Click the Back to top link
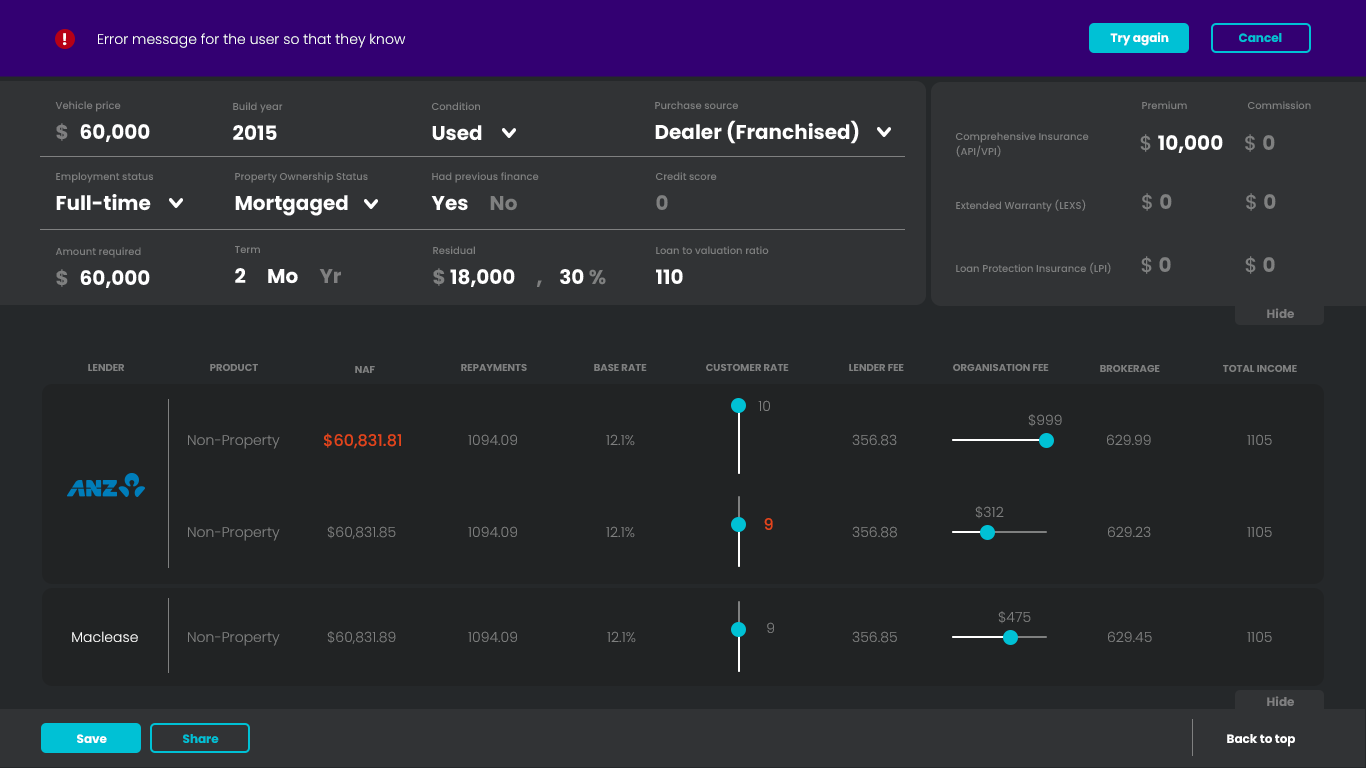The height and width of the screenshot is (768, 1366). [x=1260, y=739]
